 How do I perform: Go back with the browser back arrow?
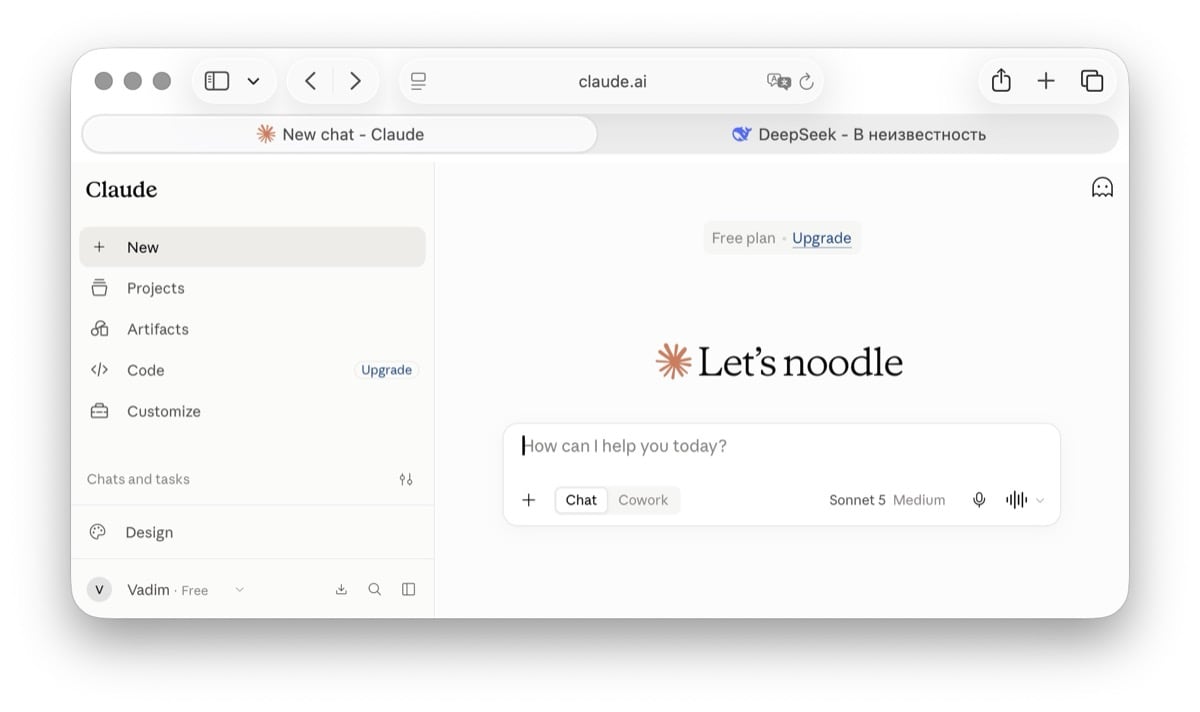tap(310, 81)
